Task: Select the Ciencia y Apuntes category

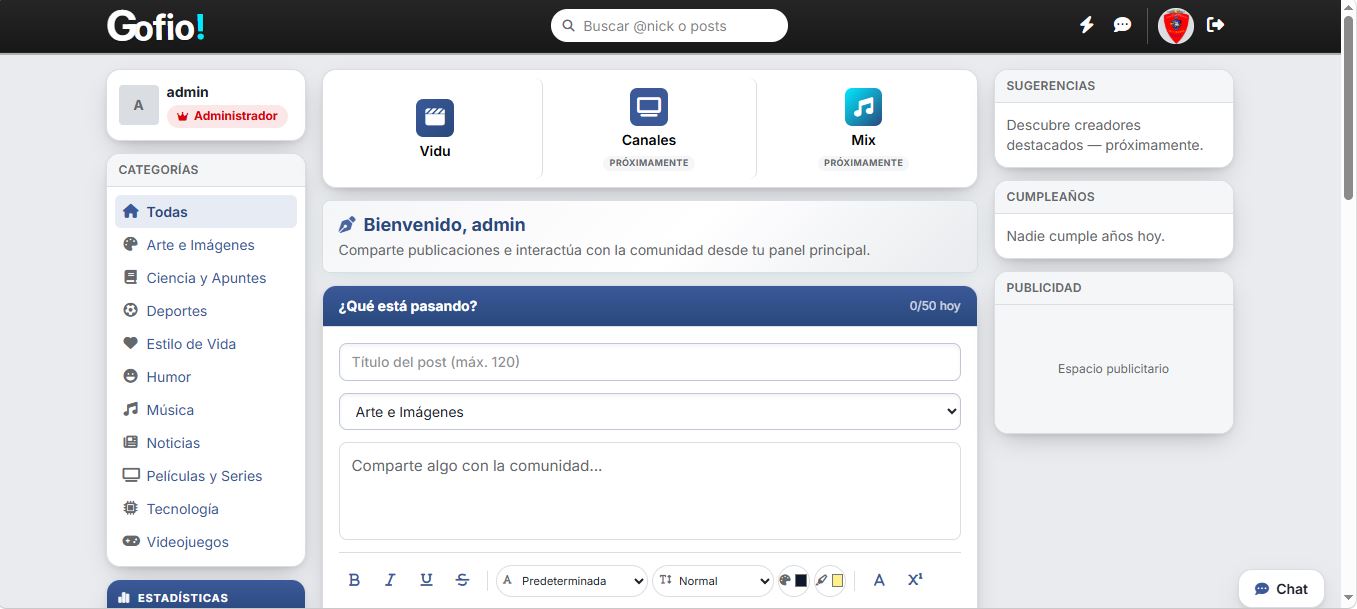Action: [206, 278]
